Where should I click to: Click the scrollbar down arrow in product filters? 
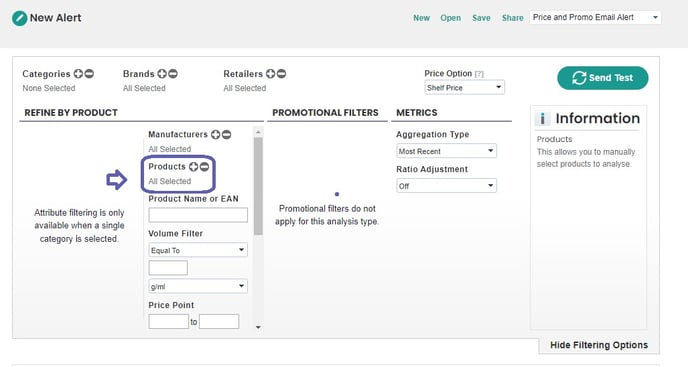[x=258, y=327]
